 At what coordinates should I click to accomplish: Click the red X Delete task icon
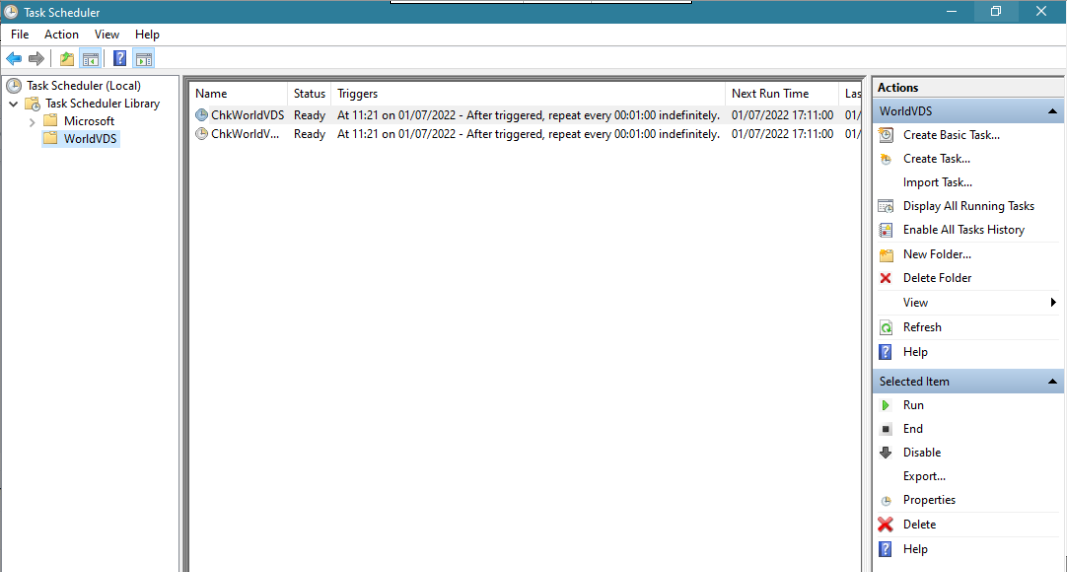pyautogui.click(x=885, y=524)
